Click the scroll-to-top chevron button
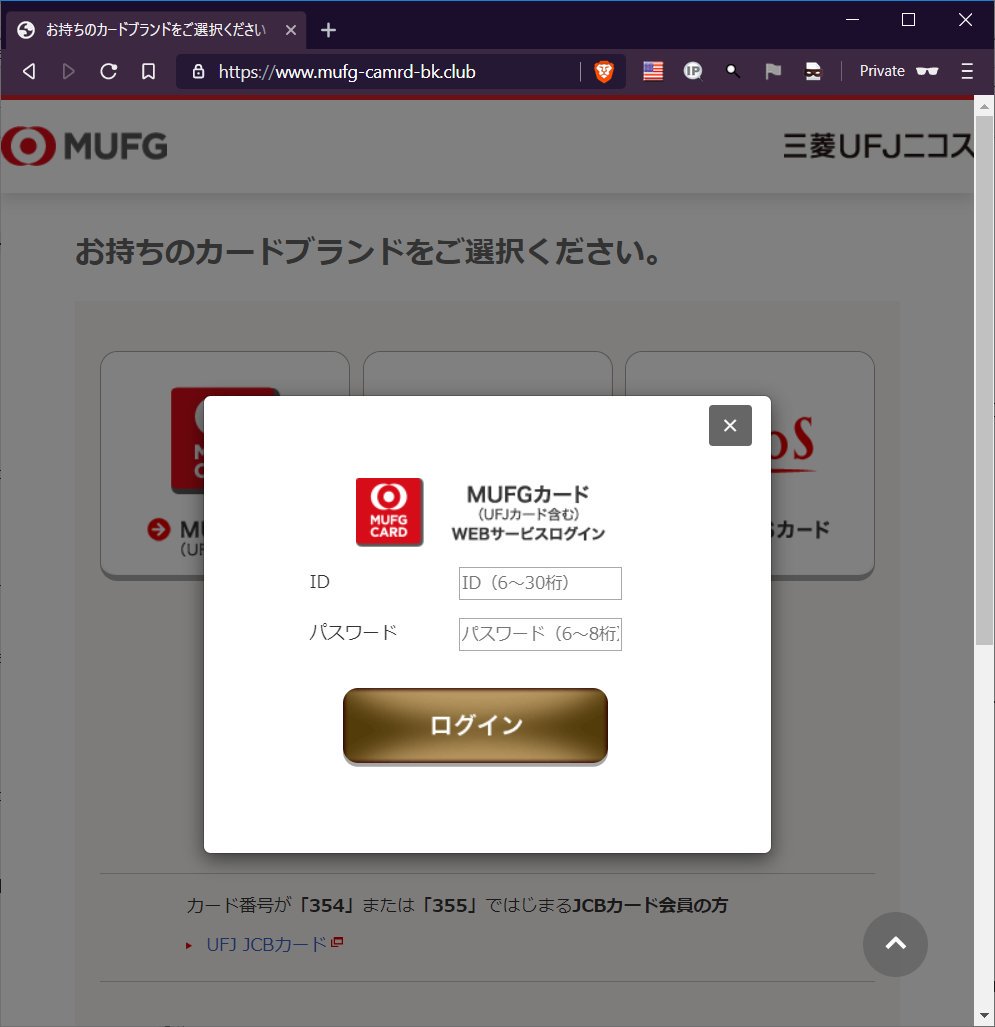 point(895,944)
